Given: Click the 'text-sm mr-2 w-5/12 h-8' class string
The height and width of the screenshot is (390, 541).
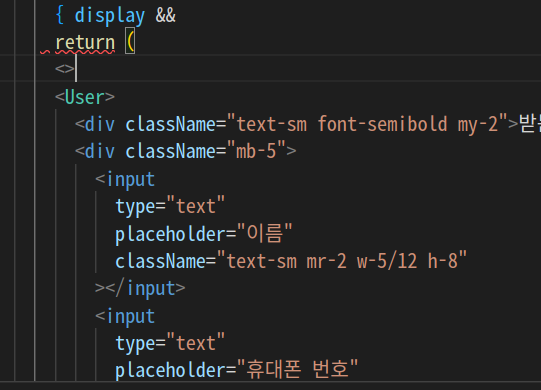Looking at the screenshot, I should pos(342,261).
